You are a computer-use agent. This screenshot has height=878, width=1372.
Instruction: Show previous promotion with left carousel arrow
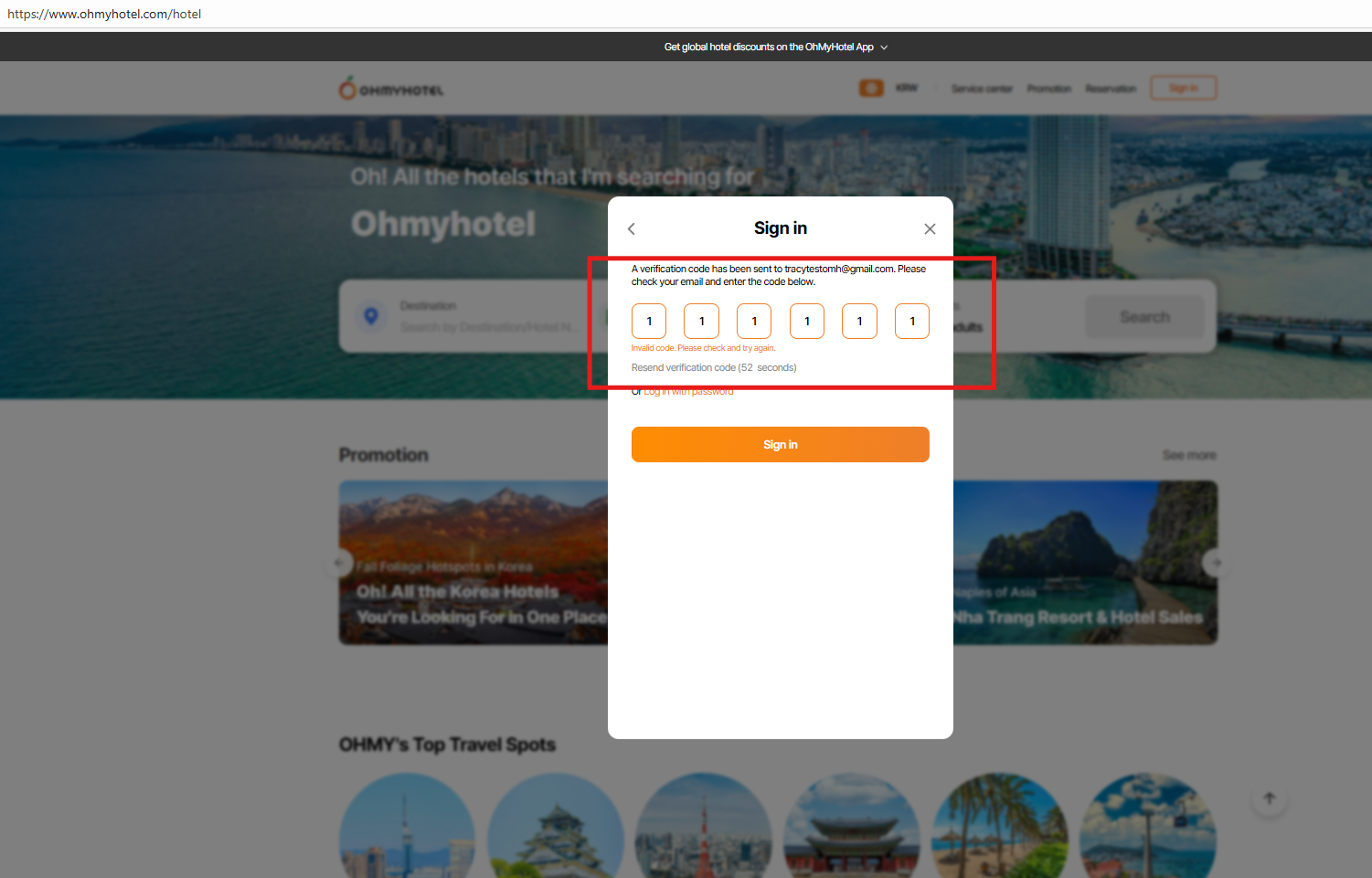tap(339, 563)
